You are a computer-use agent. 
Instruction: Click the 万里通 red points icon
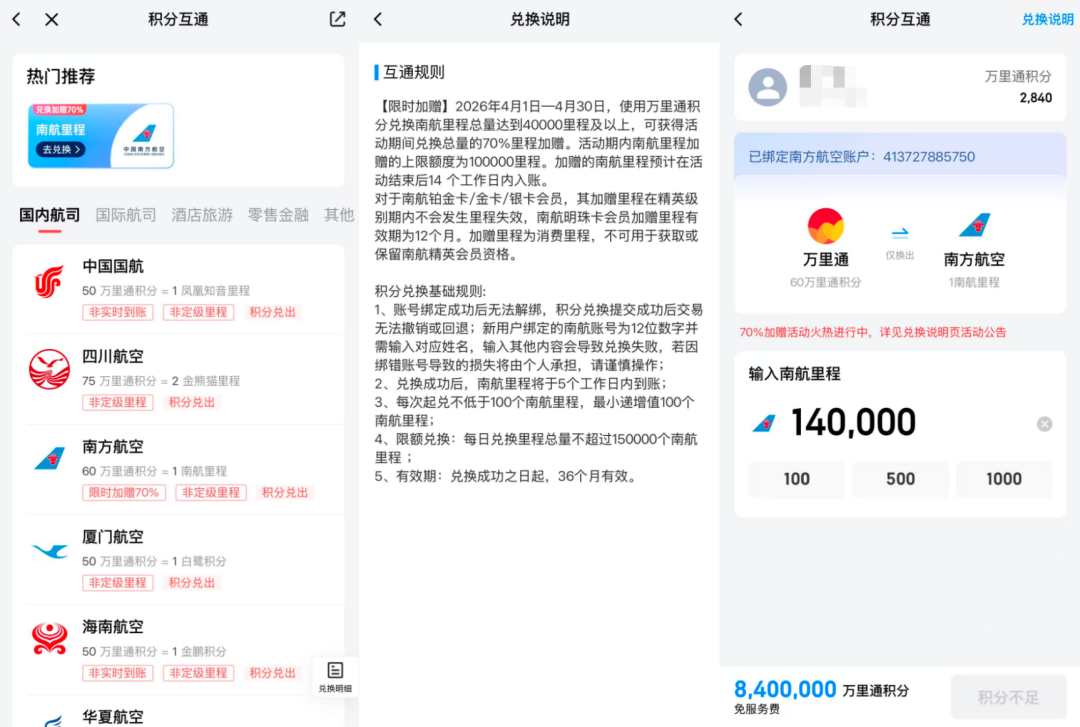825,226
